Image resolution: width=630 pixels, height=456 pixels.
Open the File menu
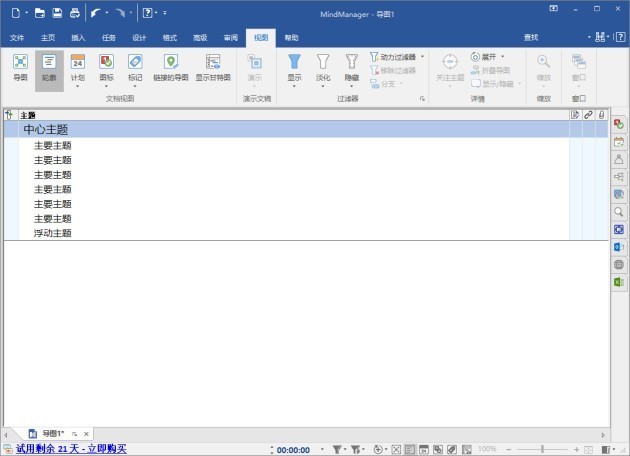[17, 37]
